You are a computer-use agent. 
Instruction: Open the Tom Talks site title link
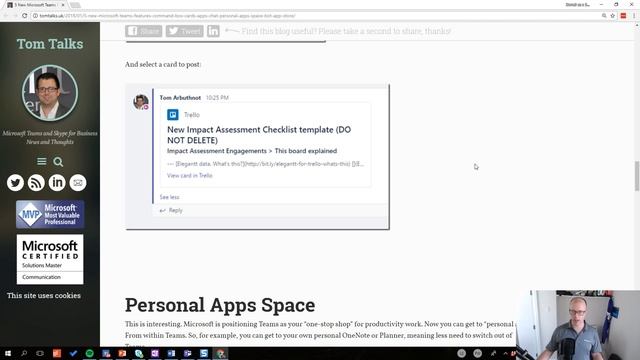click(50, 44)
